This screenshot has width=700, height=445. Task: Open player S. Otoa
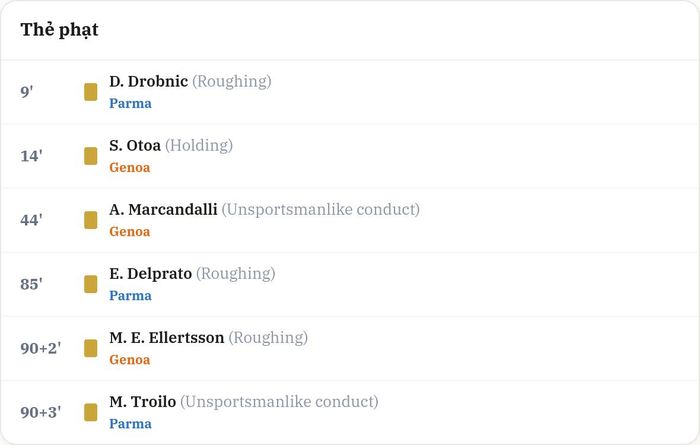coord(135,146)
